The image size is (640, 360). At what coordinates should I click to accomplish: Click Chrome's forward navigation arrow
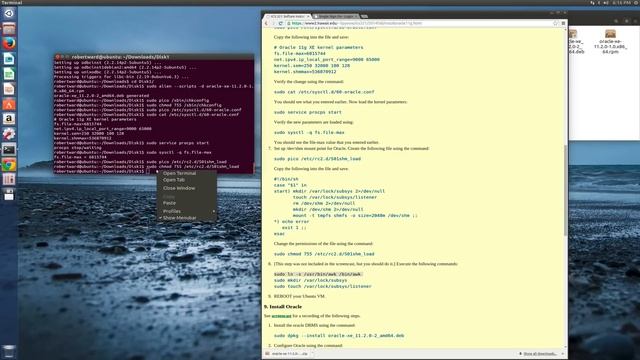point(273,23)
